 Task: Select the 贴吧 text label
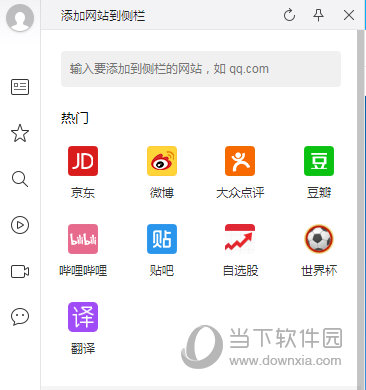162,270
